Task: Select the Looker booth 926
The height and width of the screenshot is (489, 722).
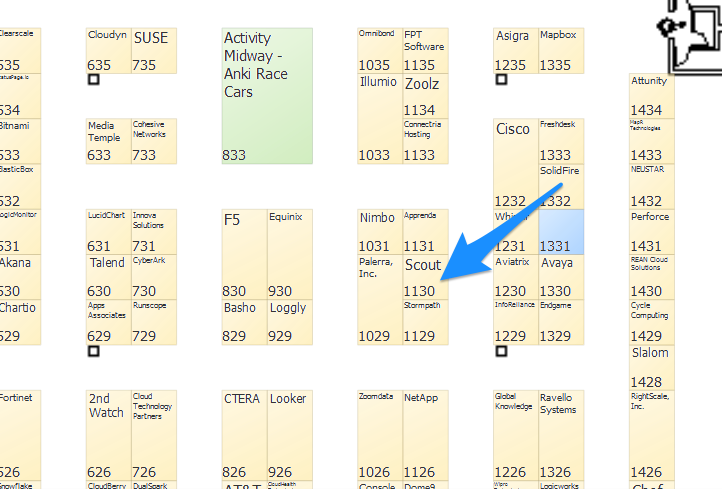Action: [x=290, y=436]
